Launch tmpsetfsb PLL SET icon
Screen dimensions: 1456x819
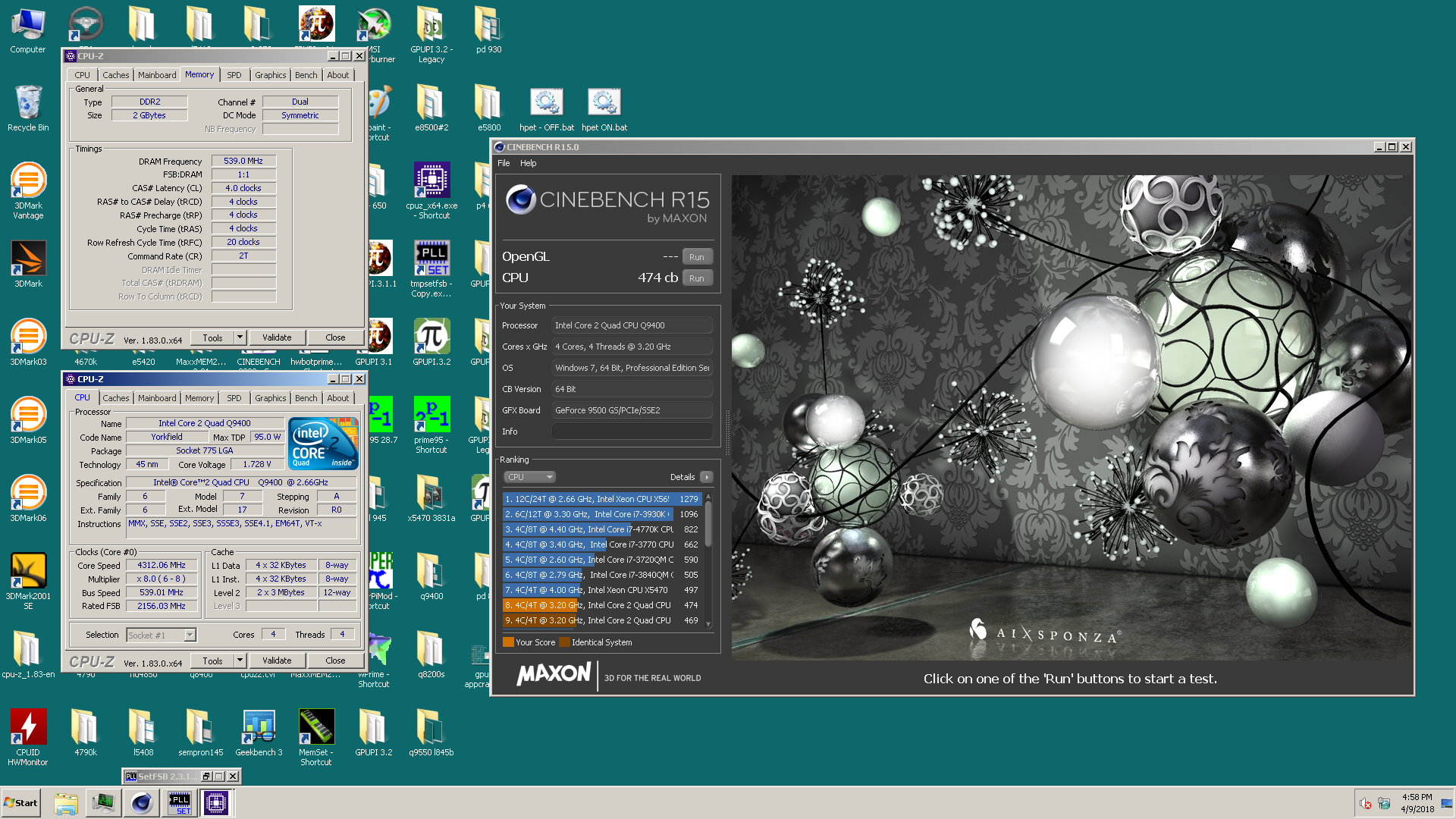[x=431, y=268]
